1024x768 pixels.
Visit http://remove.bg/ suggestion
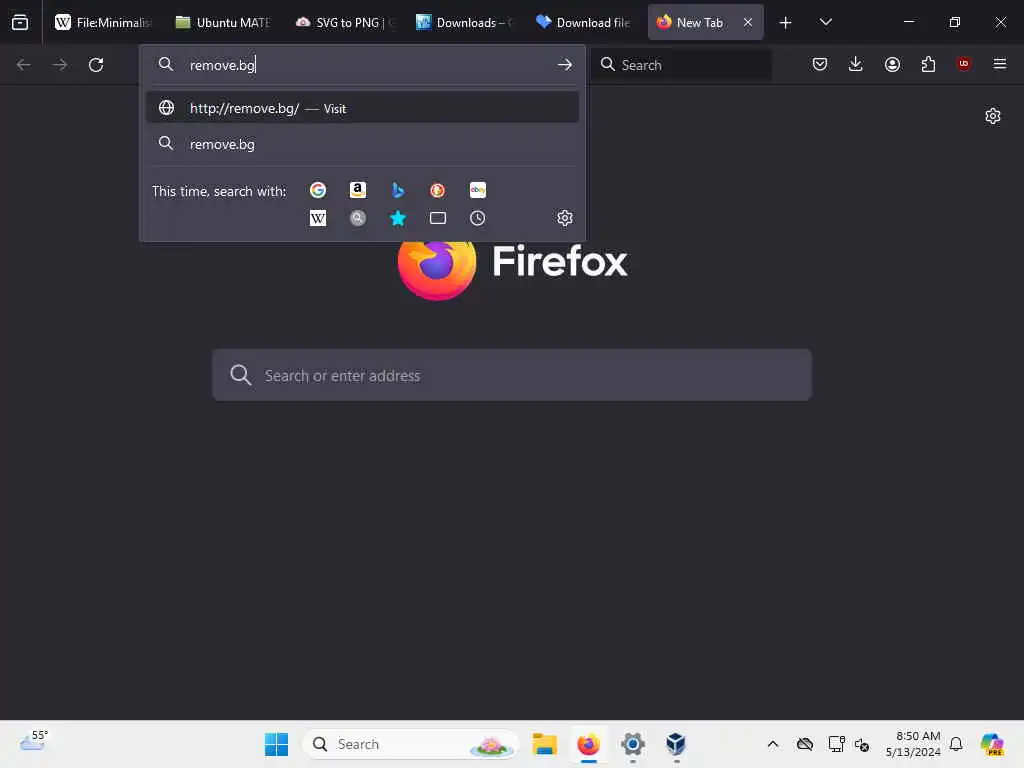(x=362, y=108)
